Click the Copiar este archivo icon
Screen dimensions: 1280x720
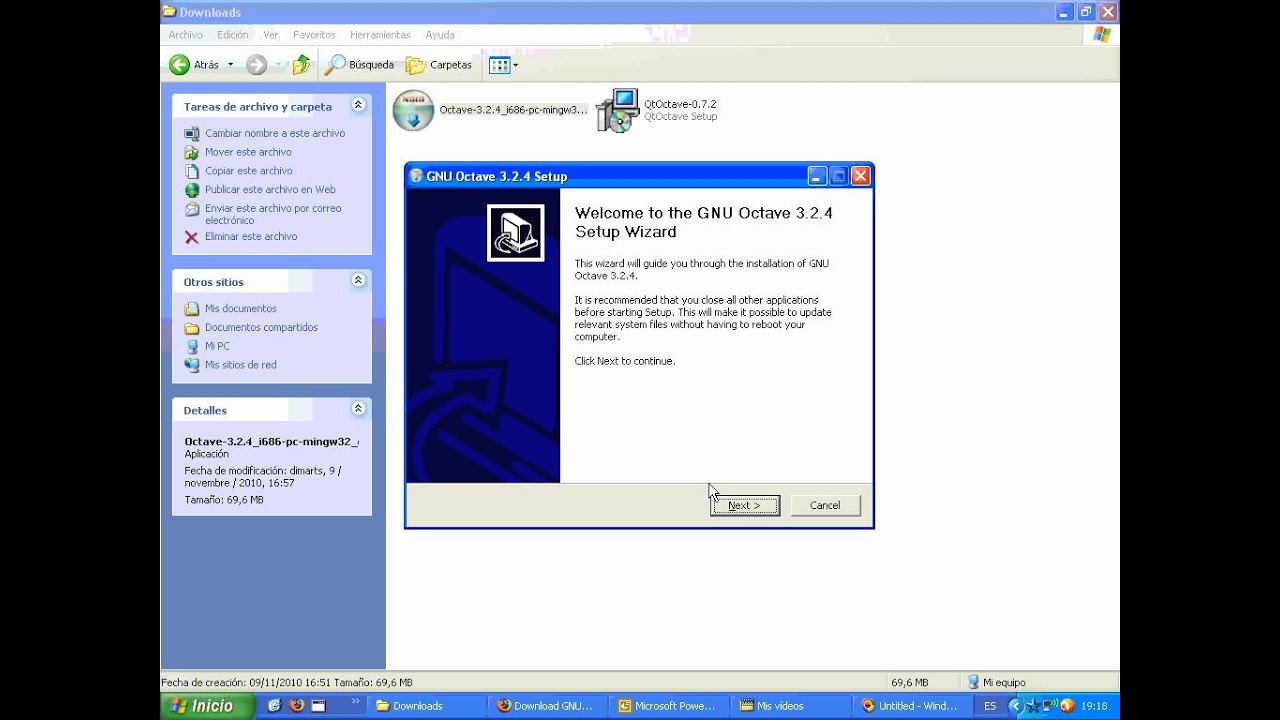(x=192, y=171)
